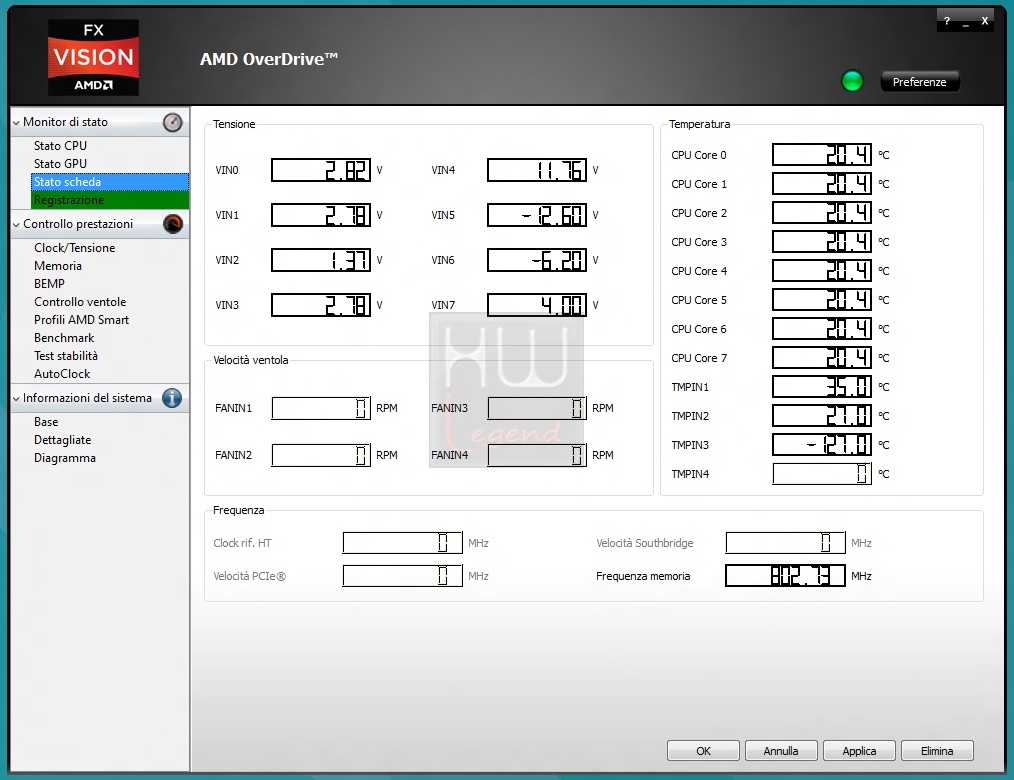Image resolution: width=1014 pixels, height=780 pixels.
Task: Open Controllo ventole
Action: pos(80,302)
